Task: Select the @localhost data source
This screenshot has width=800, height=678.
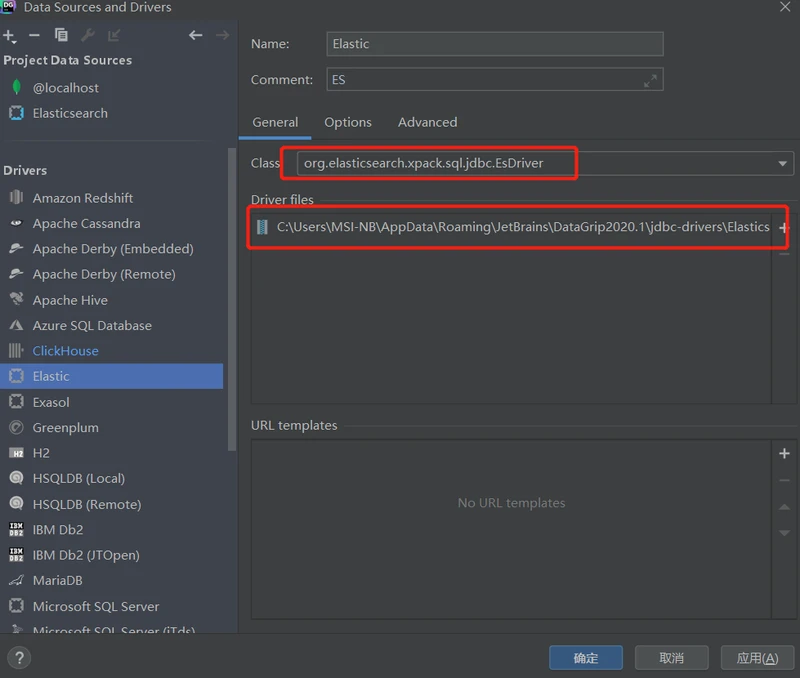Action: tap(65, 88)
